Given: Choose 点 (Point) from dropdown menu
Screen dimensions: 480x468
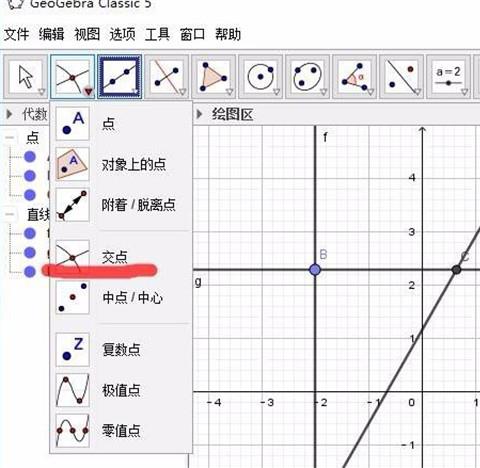Looking at the screenshot, I should tap(121, 124).
